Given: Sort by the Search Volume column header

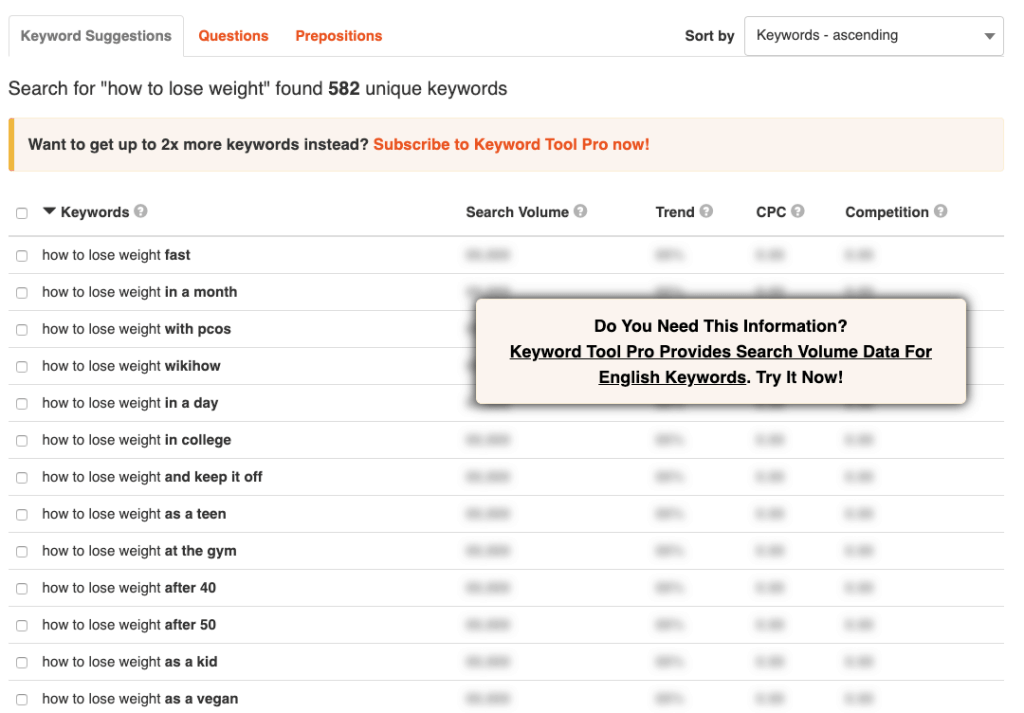Looking at the screenshot, I should (x=516, y=212).
